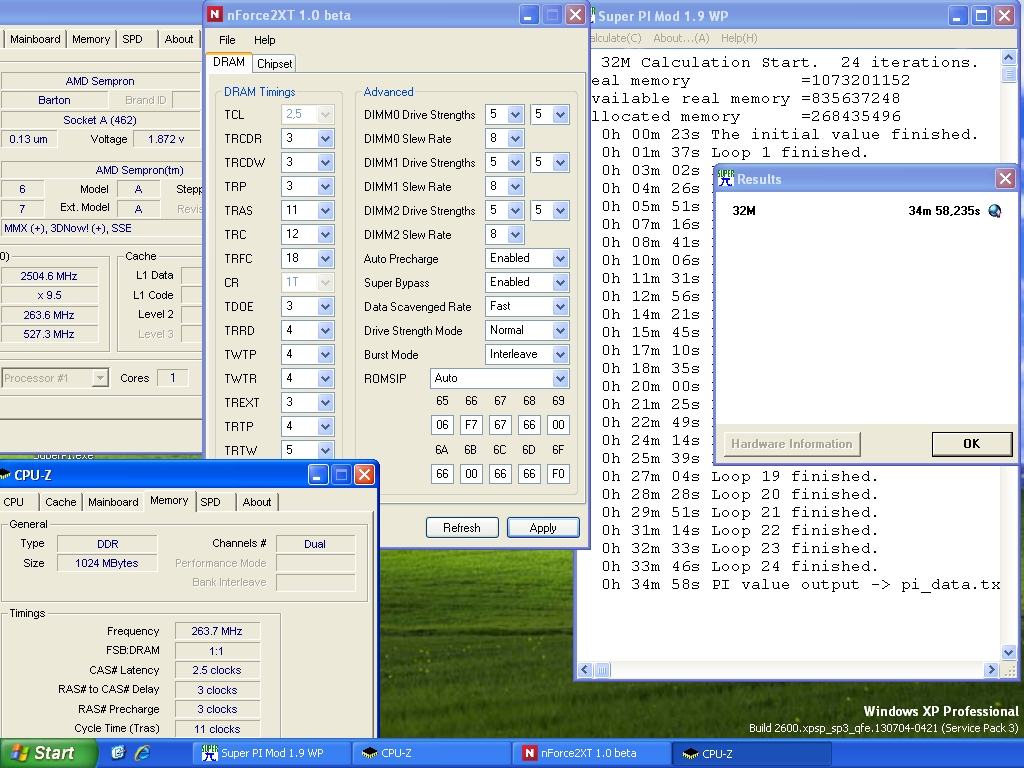The image size is (1024, 768).
Task: Click OK in the Results dialog
Action: point(971,443)
